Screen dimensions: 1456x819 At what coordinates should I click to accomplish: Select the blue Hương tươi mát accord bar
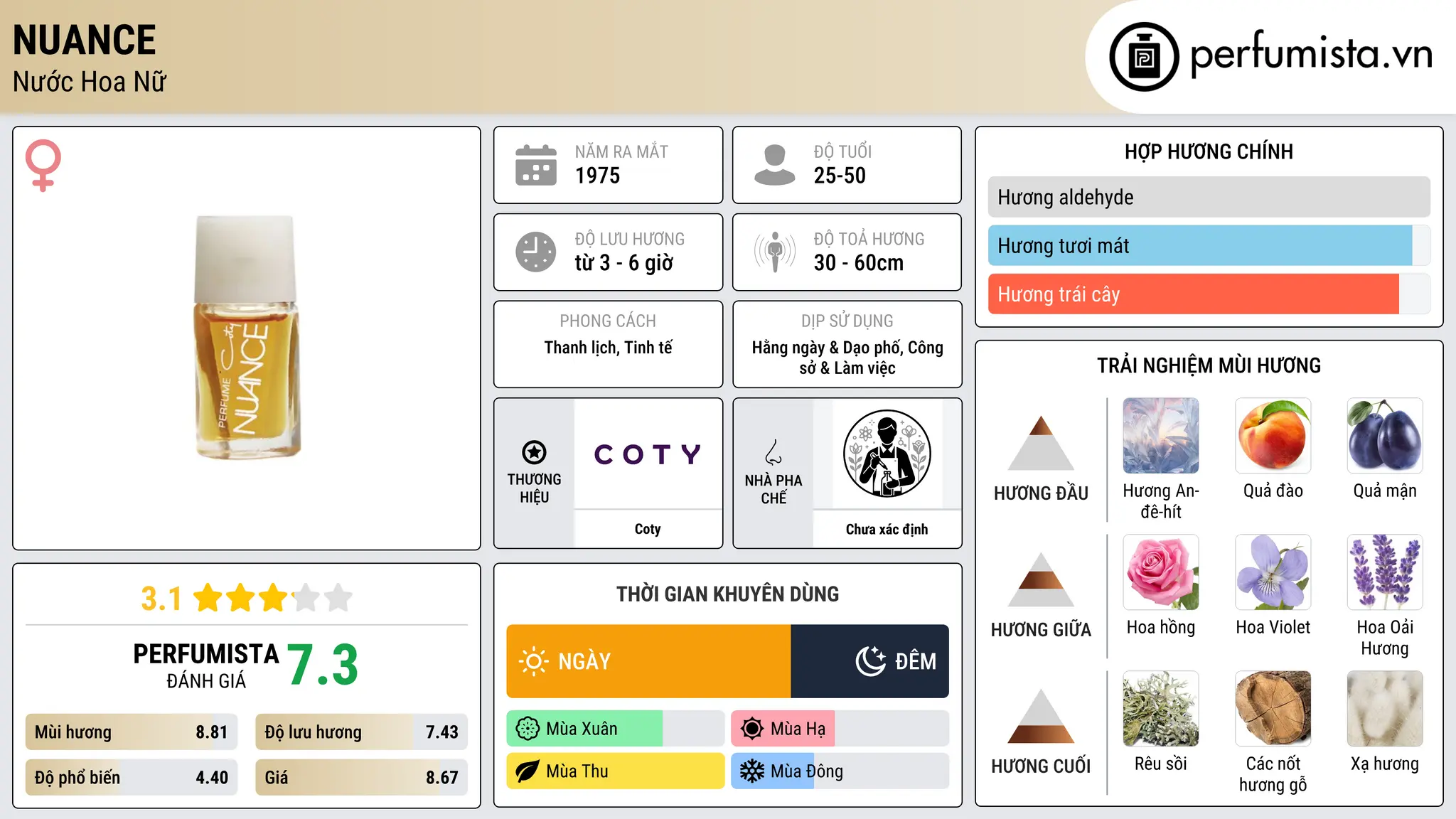tap(1209, 245)
